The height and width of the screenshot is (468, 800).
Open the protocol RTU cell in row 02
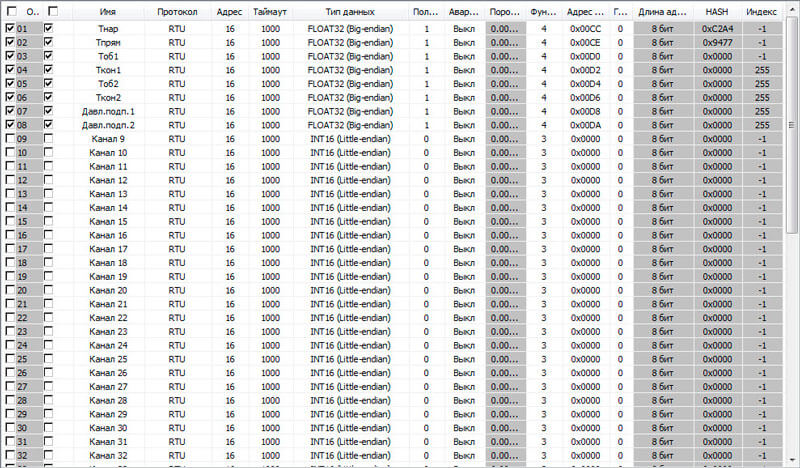[177, 43]
